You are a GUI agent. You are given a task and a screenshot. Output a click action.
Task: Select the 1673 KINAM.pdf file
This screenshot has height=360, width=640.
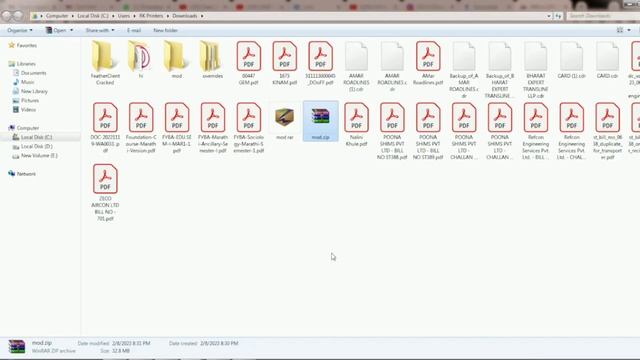tap(284, 63)
